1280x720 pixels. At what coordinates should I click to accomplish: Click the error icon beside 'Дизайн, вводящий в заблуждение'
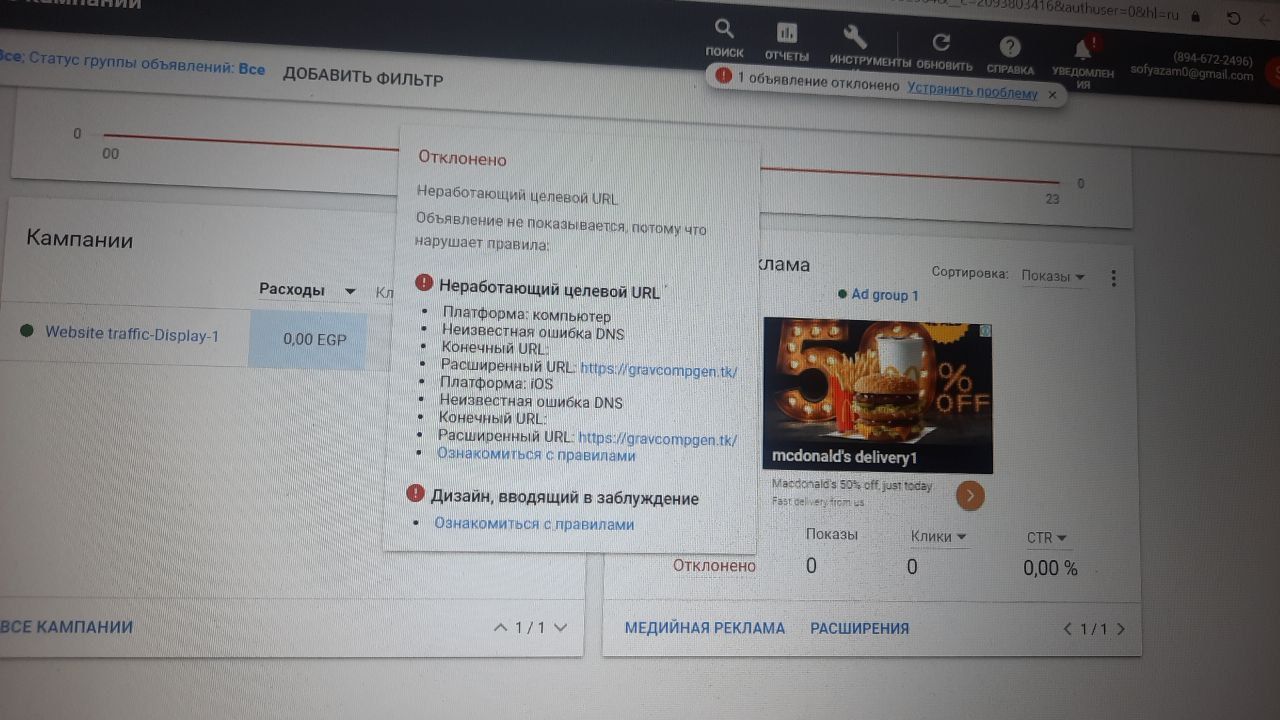(x=415, y=493)
